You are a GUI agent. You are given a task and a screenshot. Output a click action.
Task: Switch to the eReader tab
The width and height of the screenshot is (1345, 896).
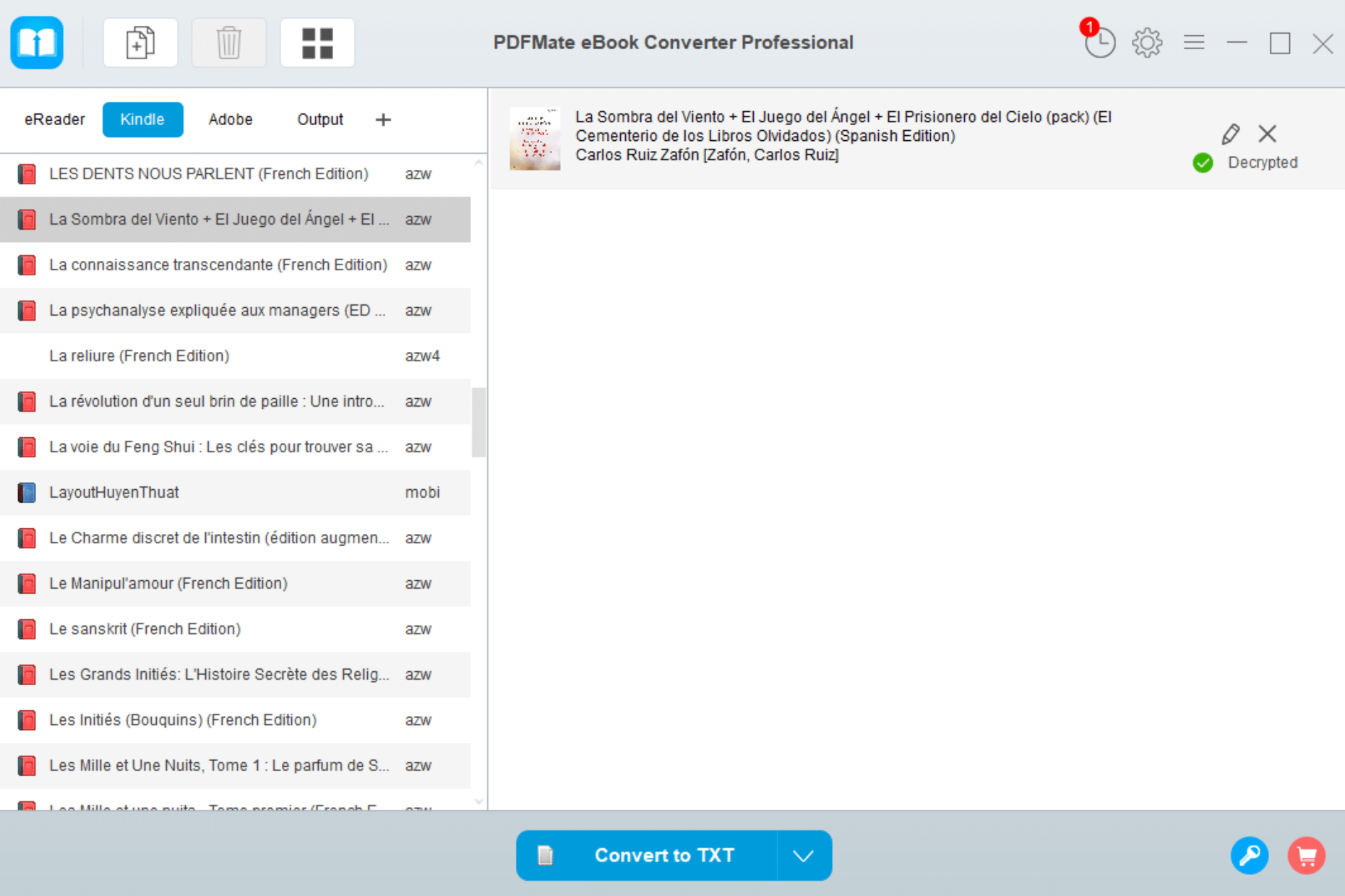[55, 119]
